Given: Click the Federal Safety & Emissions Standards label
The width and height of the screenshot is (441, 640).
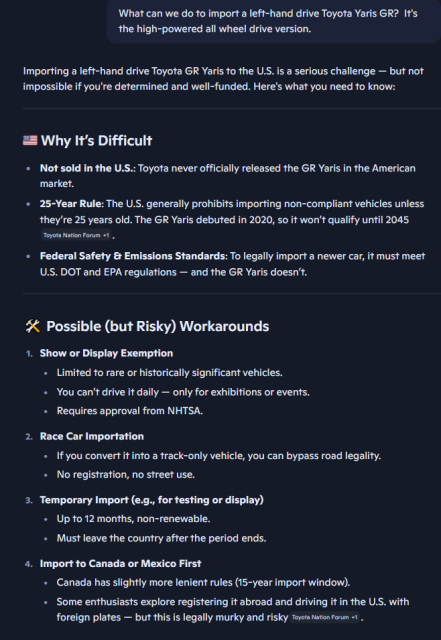Looking at the screenshot, I should pyautogui.click(x=133, y=256).
